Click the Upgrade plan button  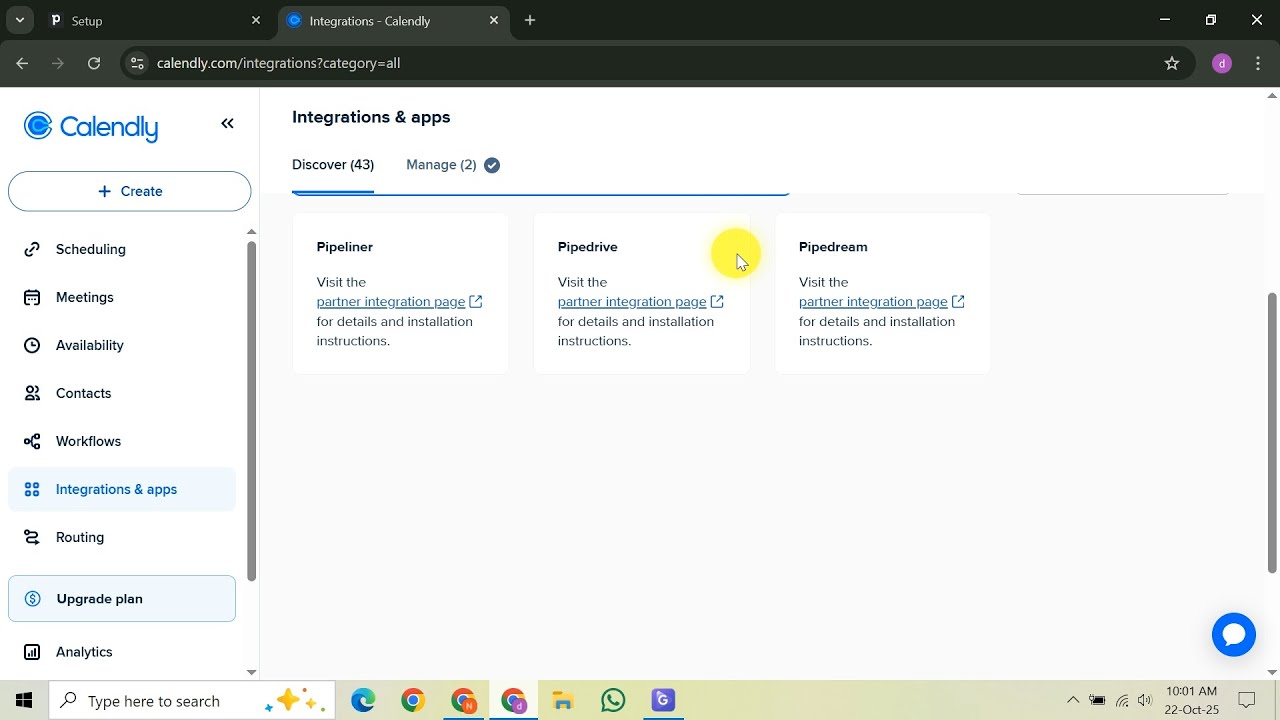pyautogui.click(x=122, y=599)
